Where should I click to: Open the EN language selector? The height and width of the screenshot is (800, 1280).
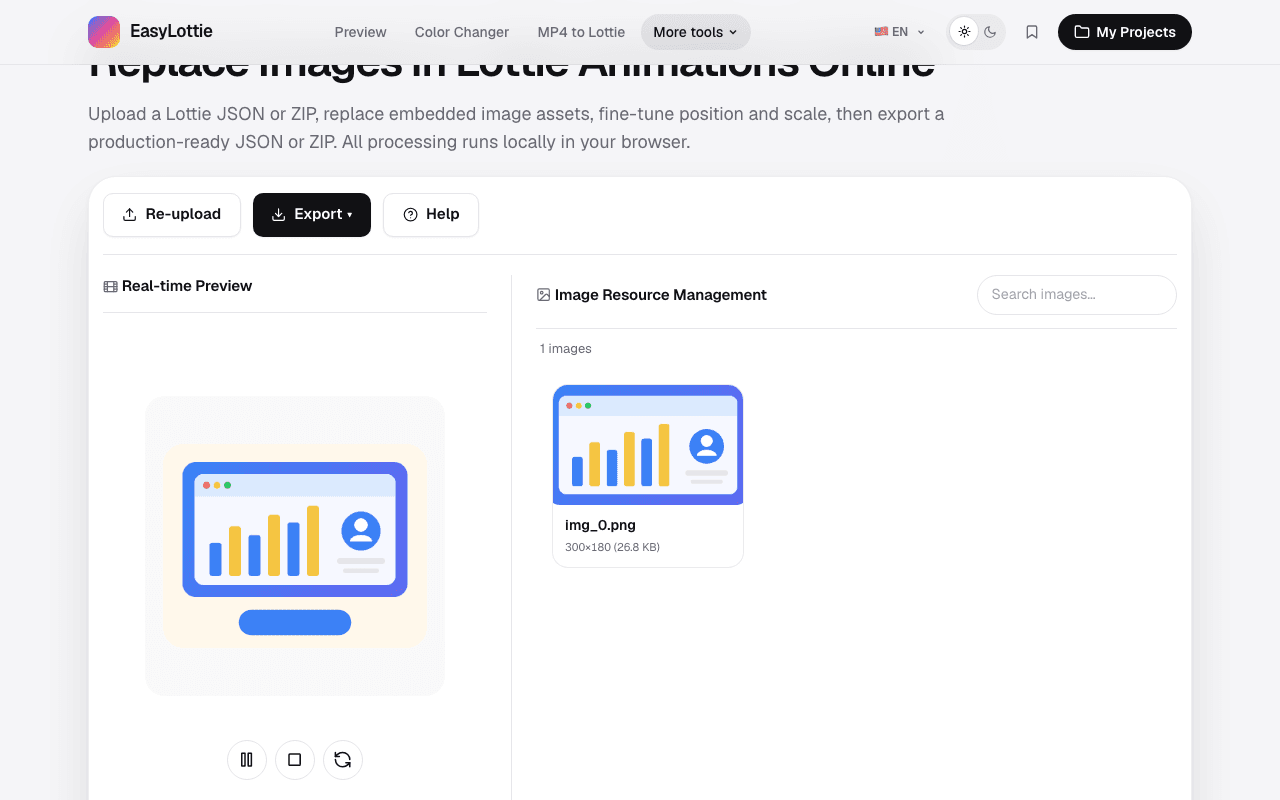[x=899, y=32]
